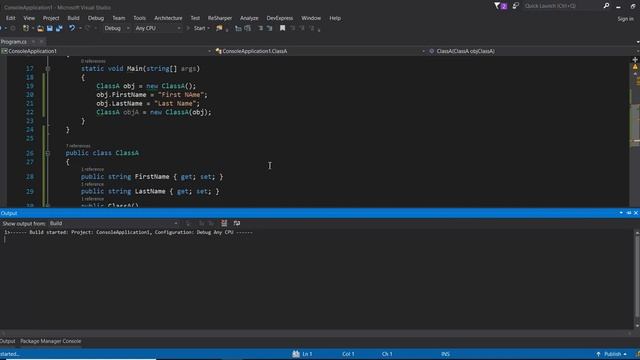Open the Test menu
Viewport: 640px width, 360px height.
(x=196, y=18)
